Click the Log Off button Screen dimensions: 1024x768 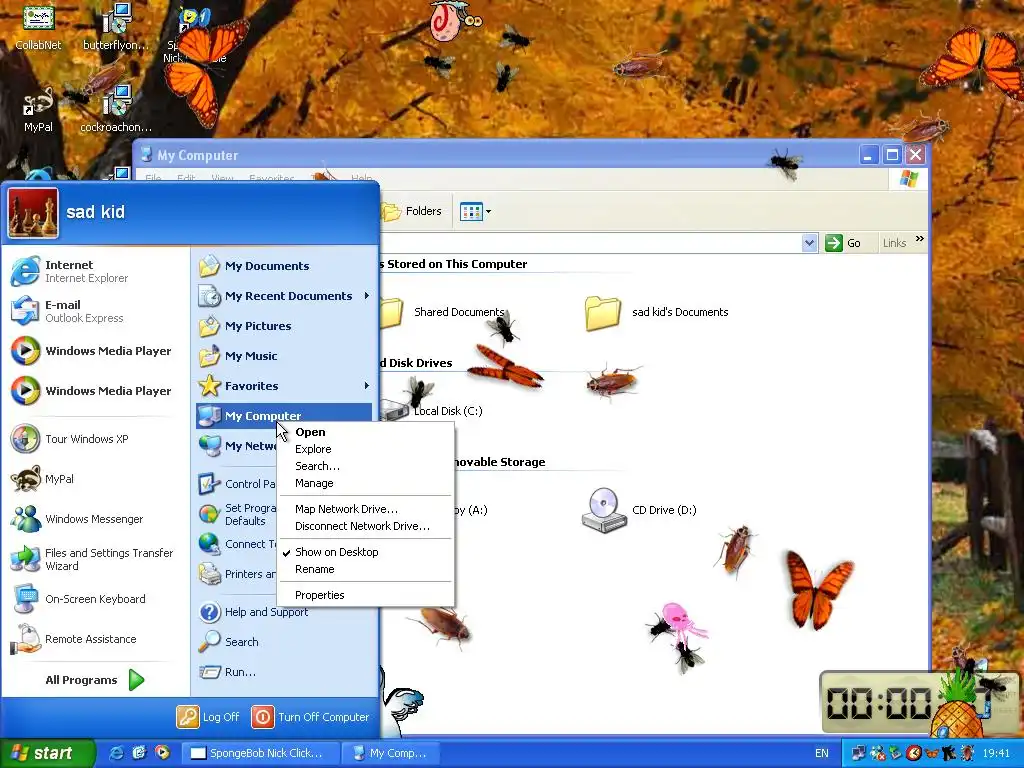208,716
